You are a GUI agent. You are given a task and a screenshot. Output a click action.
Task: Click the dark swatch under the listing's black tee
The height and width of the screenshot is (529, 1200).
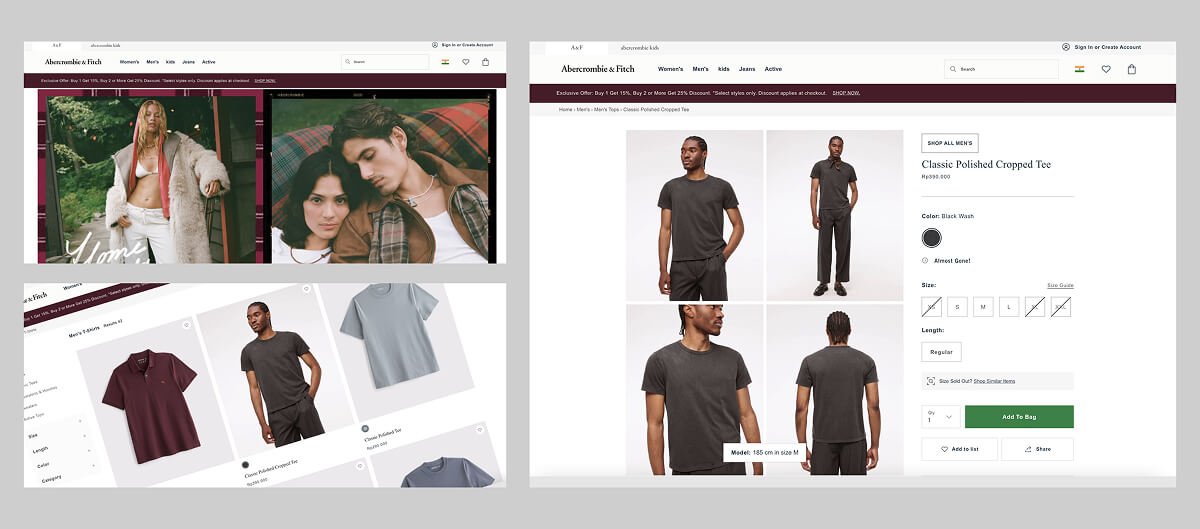tap(245, 464)
